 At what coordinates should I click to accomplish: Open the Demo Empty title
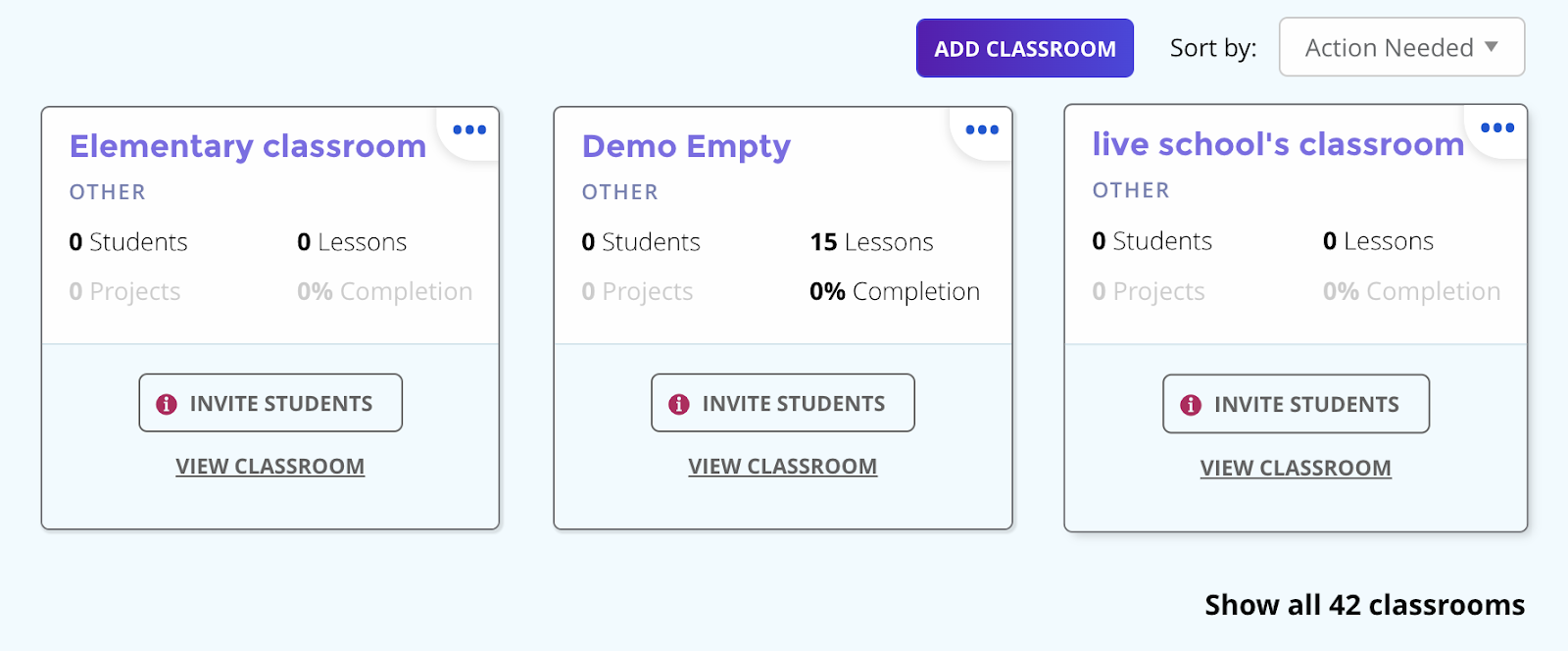tap(686, 146)
